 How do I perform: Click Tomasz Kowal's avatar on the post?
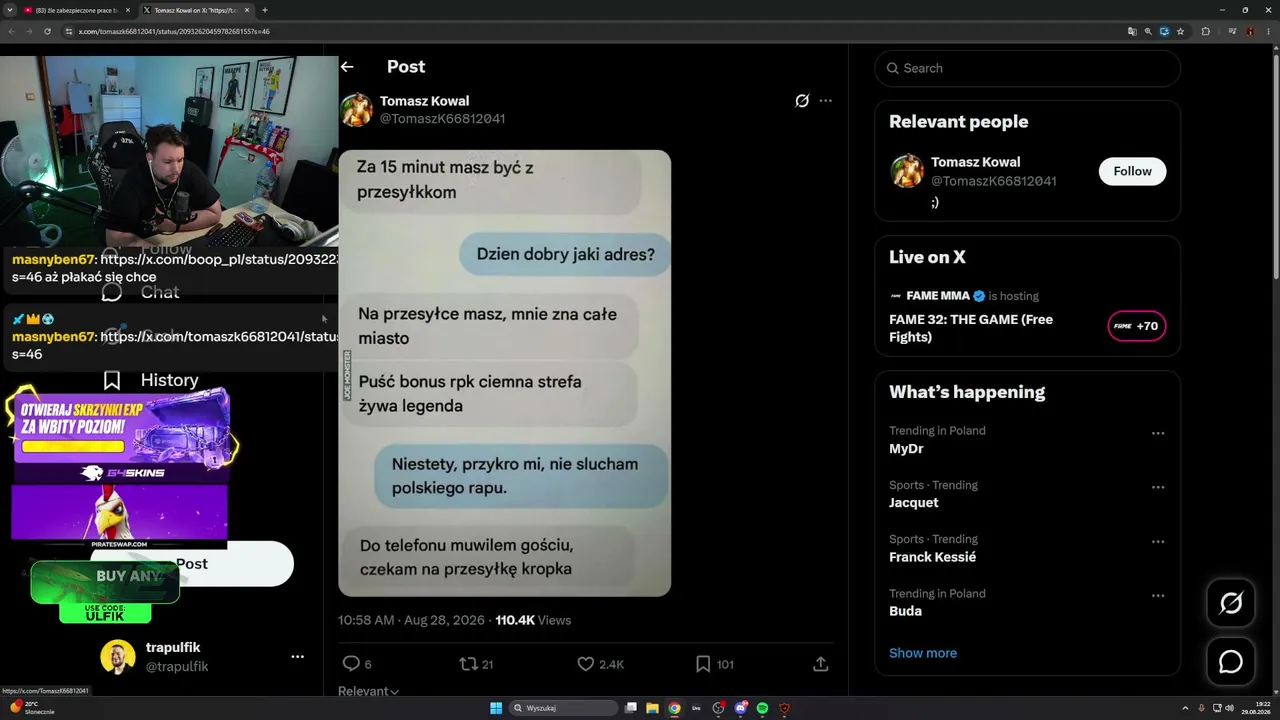coord(357,110)
